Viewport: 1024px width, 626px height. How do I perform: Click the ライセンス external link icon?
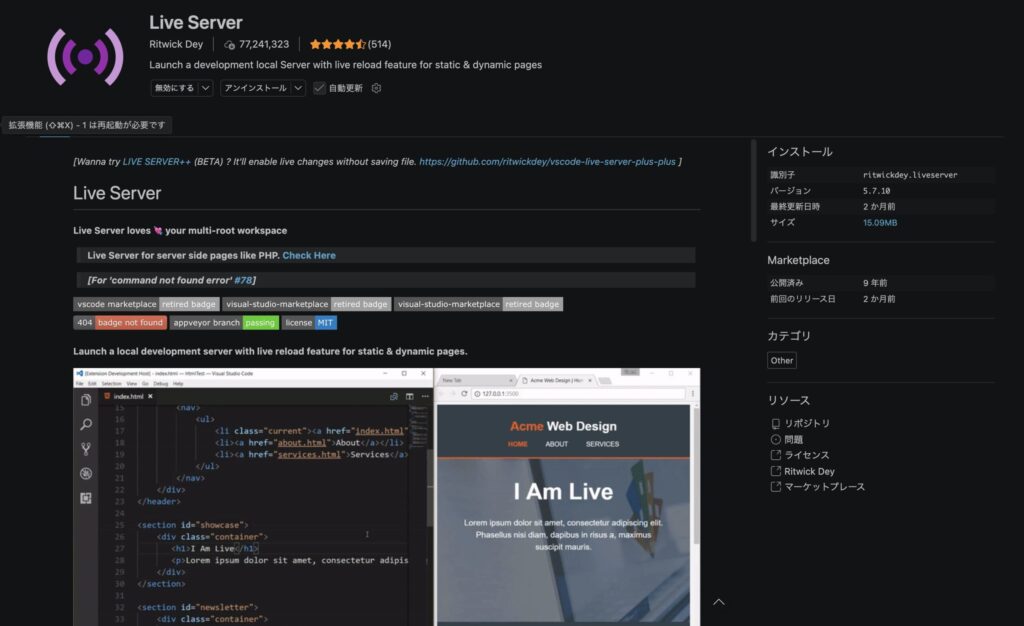(x=775, y=456)
